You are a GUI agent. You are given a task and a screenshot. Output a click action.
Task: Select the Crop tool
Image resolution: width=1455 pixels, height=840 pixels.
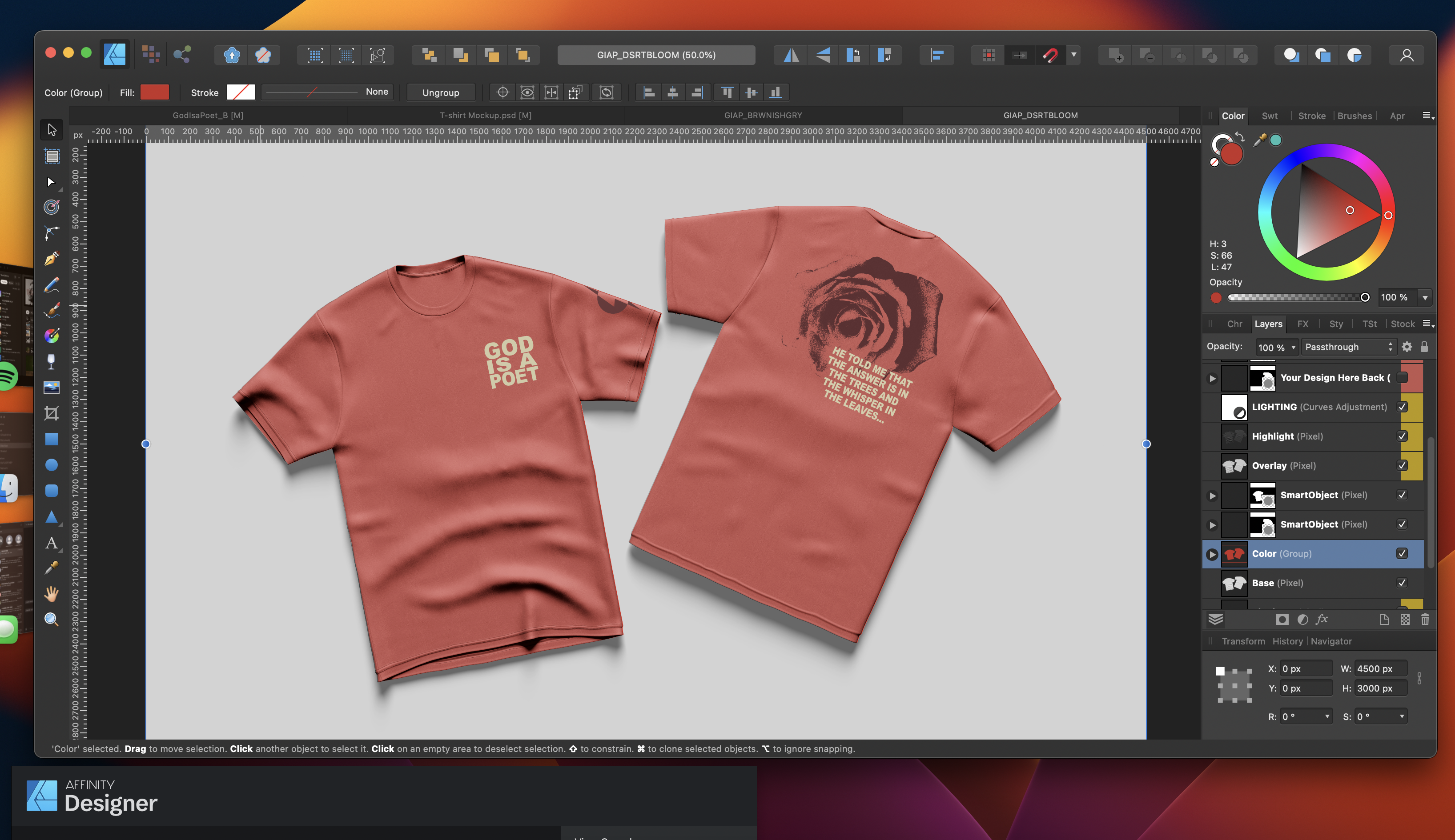(52, 413)
